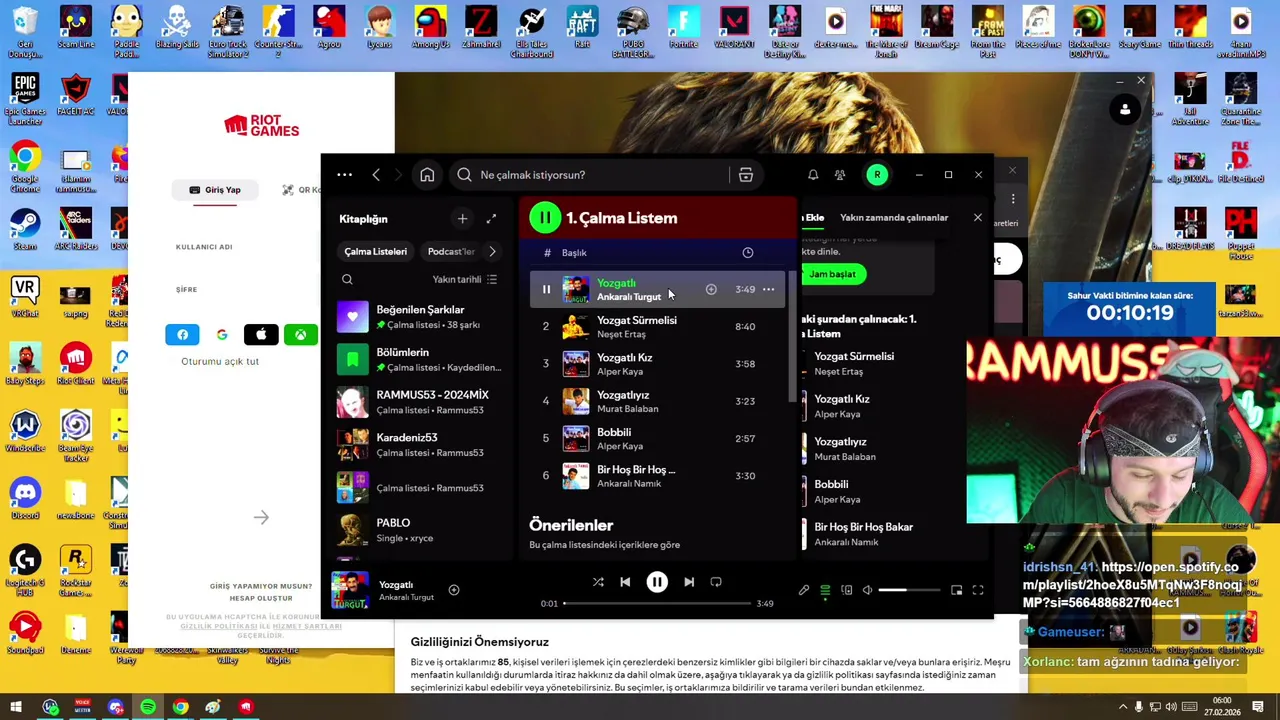The width and height of the screenshot is (1280, 720).
Task: Expand the Kitaplığın library panel
Action: point(491,219)
